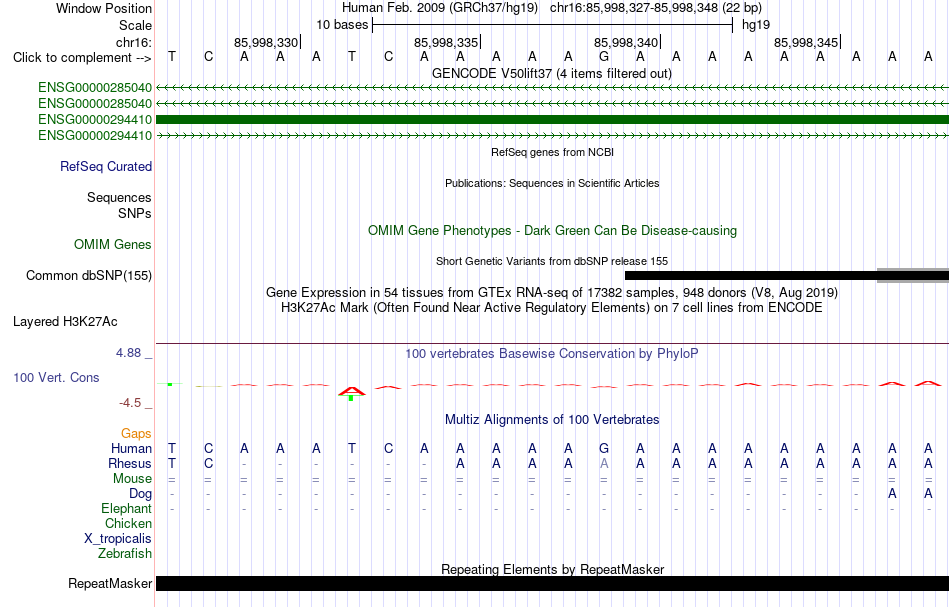Click the hg19 label next to the scale bar
Viewport: 950px width, 607px height.
[756, 25]
